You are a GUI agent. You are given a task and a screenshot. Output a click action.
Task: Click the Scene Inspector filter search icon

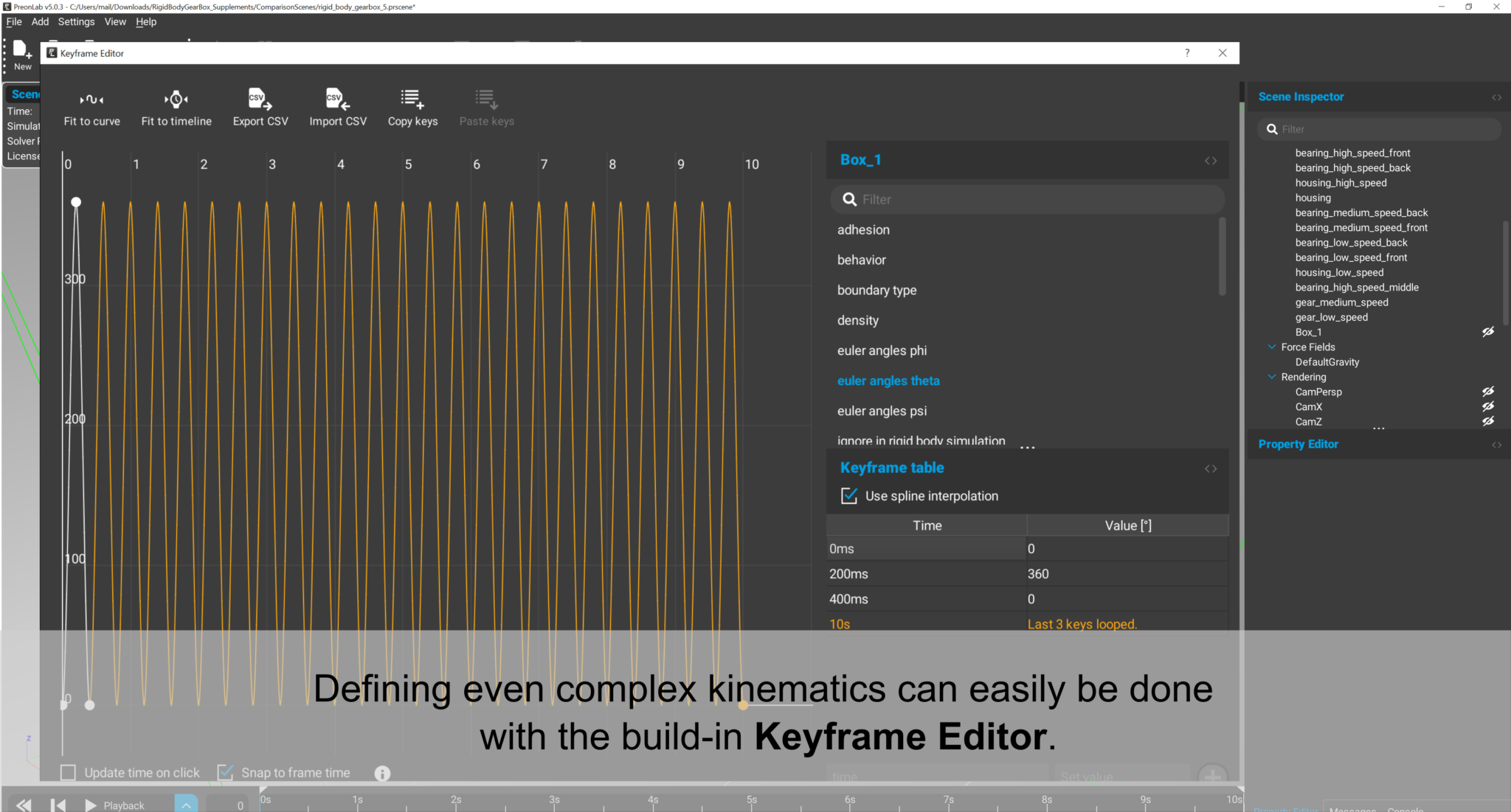coord(1272,129)
